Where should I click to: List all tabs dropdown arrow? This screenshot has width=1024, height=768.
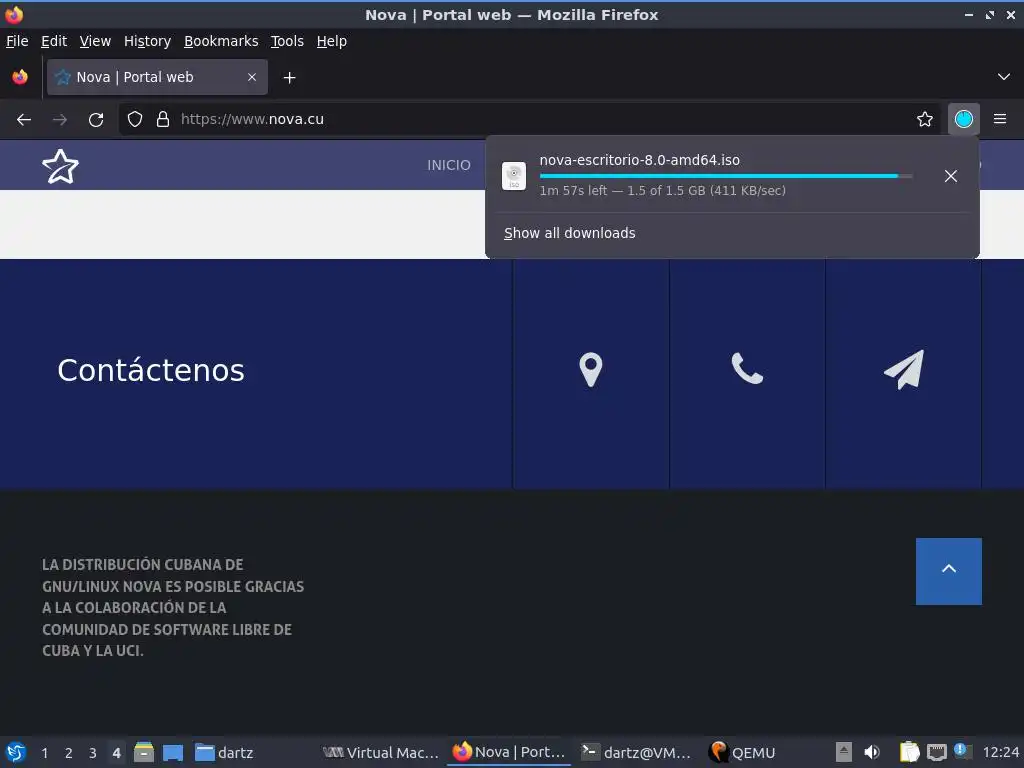point(1004,77)
